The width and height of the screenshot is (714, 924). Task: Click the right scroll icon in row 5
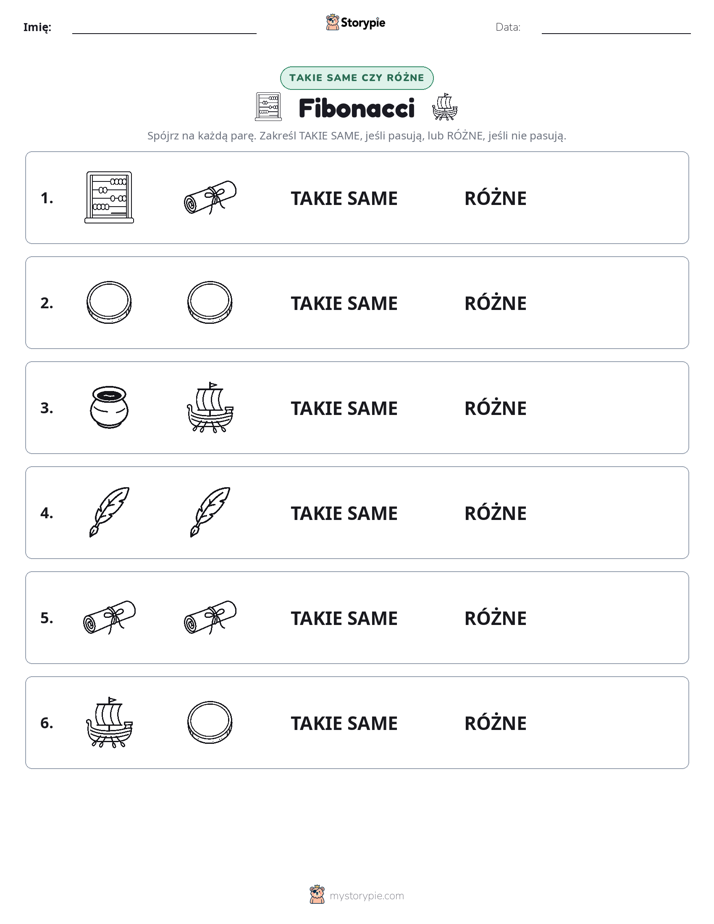click(x=210, y=617)
